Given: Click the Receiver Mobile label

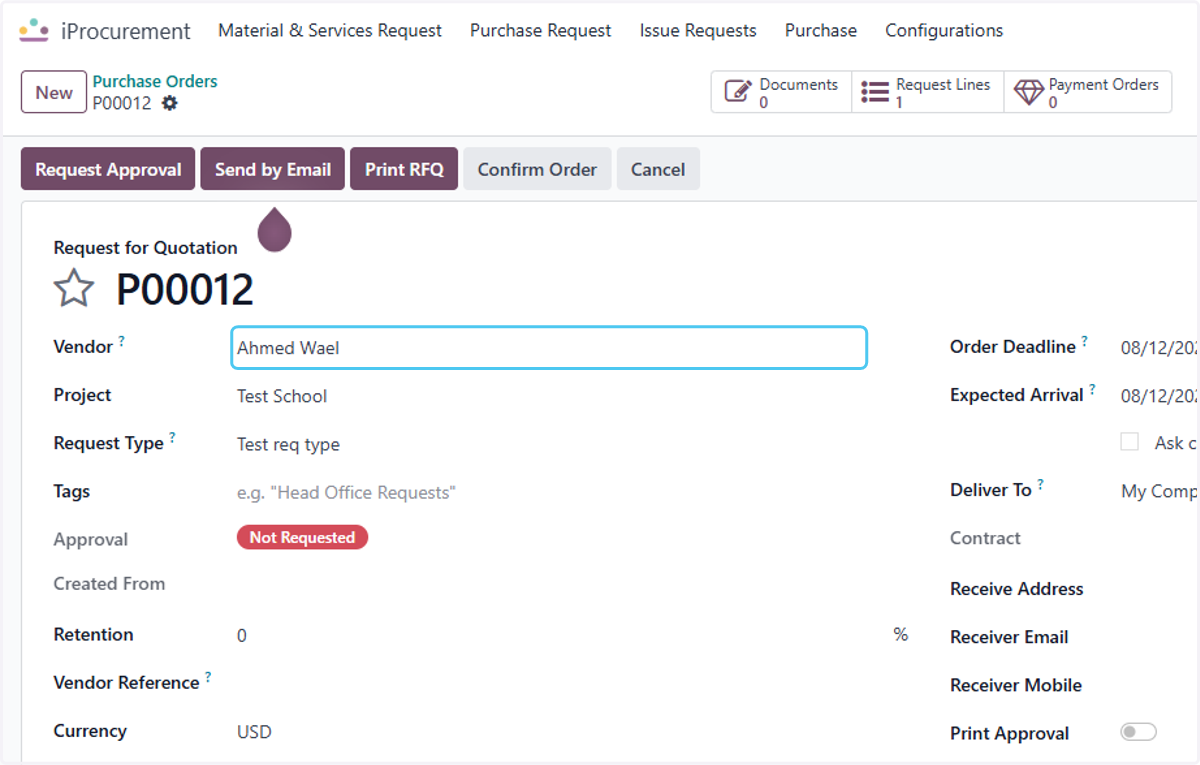Looking at the screenshot, I should (1016, 685).
